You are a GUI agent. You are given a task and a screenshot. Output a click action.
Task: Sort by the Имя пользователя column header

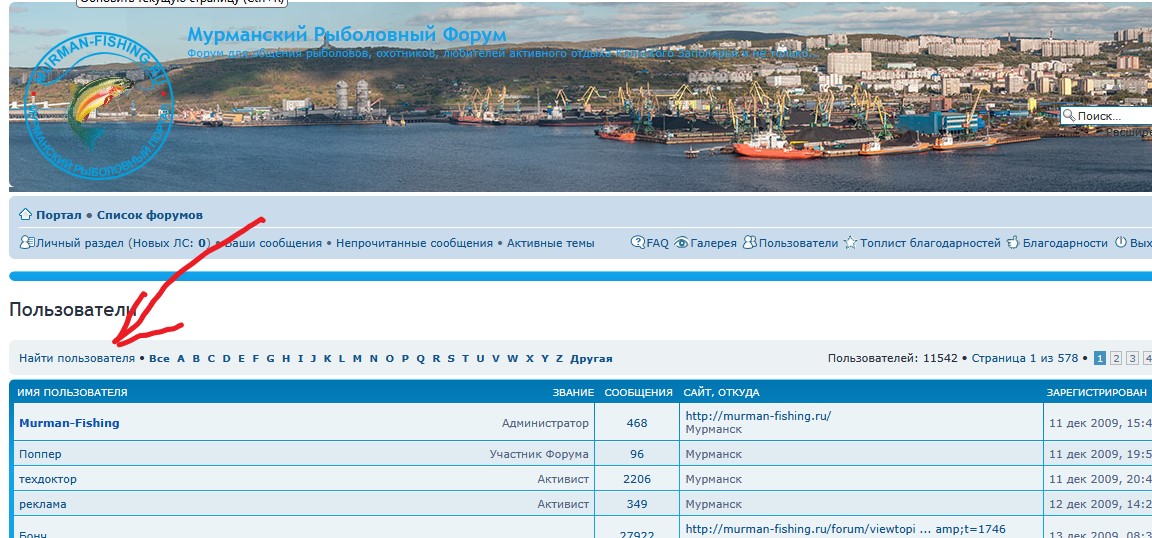click(x=72, y=393)
